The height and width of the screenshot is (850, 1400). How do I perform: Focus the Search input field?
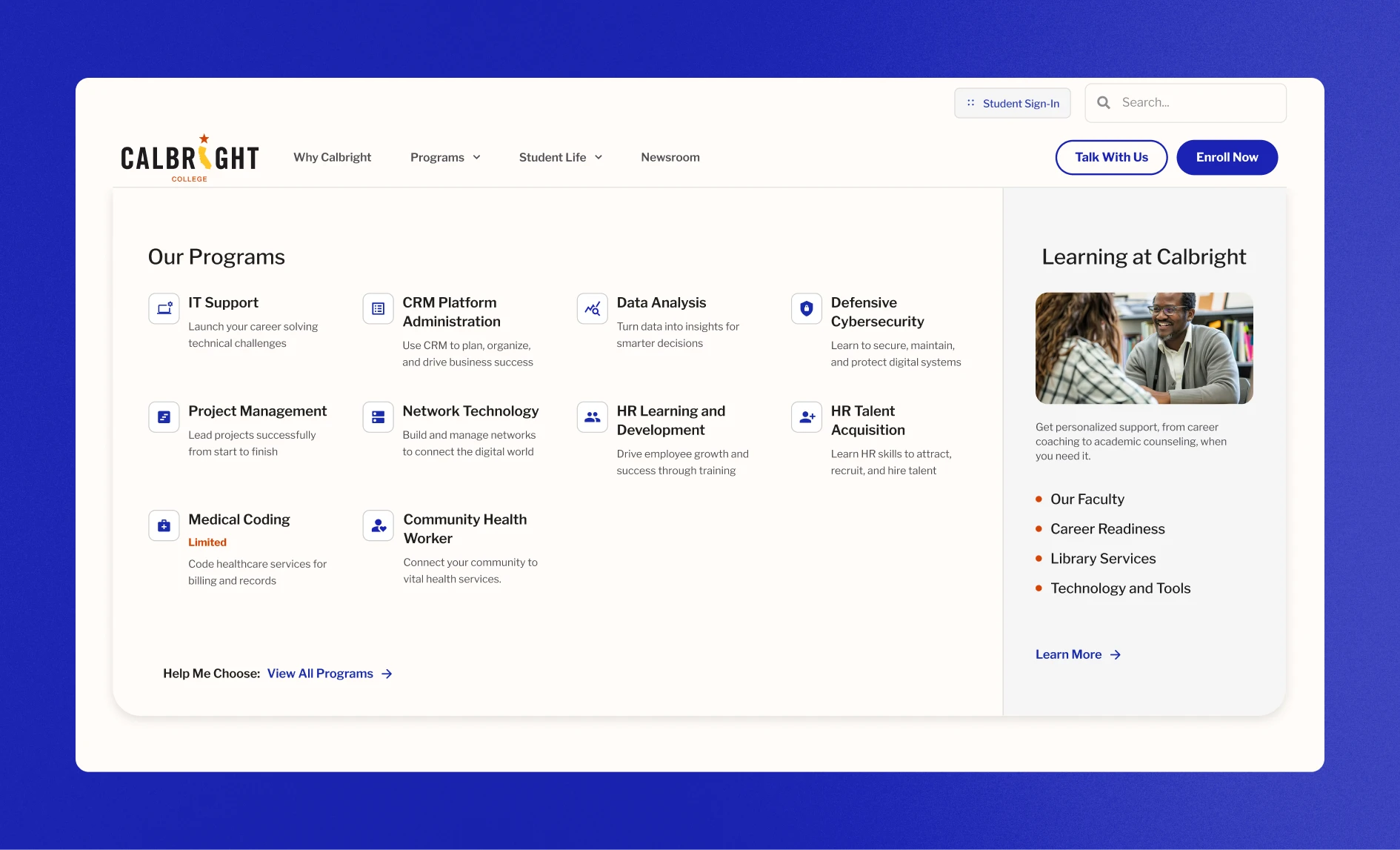pyautogui.click(x=1185, y=102)
